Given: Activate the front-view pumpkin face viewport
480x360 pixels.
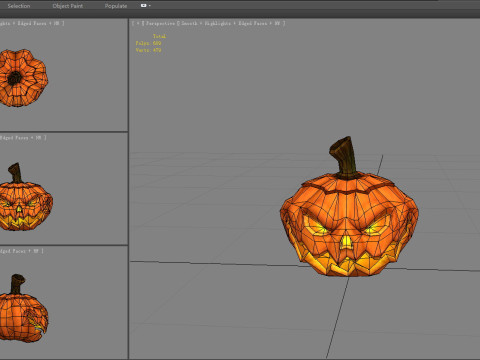Looking at the screenshot, I should coord(63,189).
